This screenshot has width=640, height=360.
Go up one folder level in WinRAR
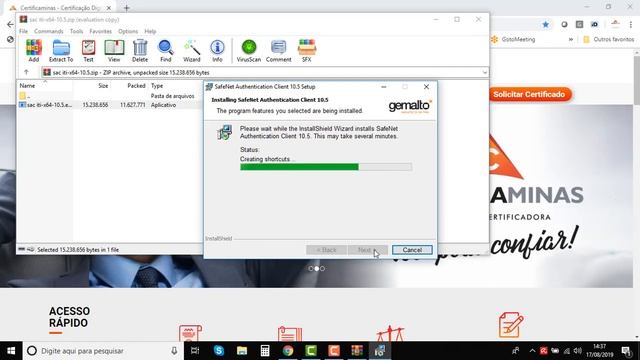coord(27,72)
